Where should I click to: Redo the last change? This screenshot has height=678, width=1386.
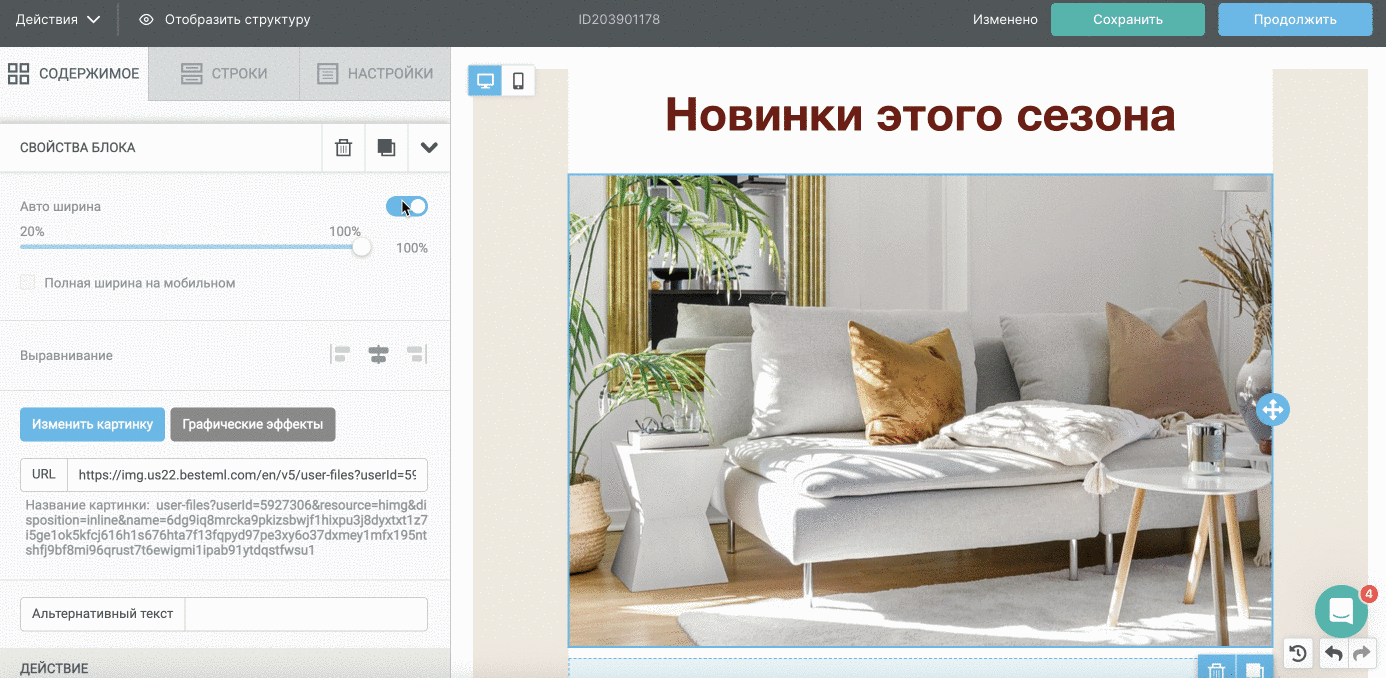pyautogui.click(x=1362, y=654)
